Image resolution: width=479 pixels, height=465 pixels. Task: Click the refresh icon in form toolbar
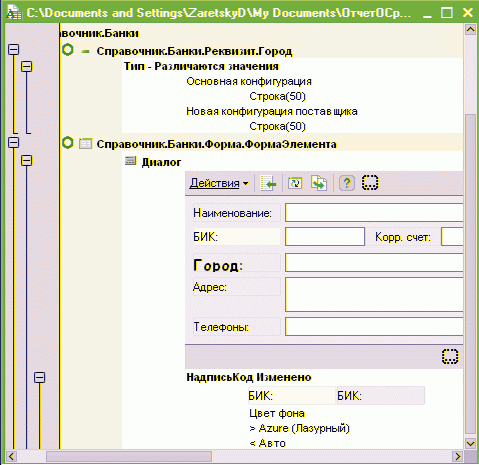pos(295,183)
